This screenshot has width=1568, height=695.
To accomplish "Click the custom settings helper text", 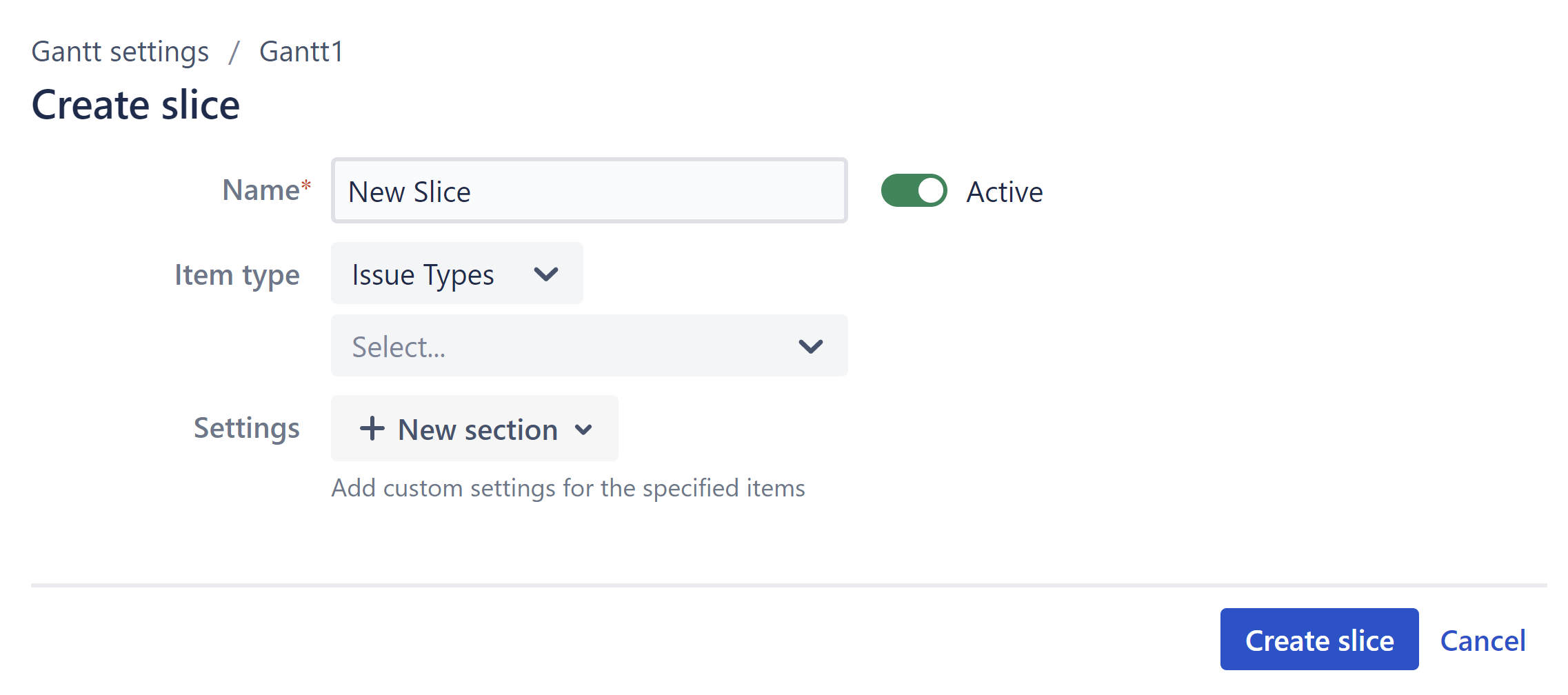I will click(567, 488).
